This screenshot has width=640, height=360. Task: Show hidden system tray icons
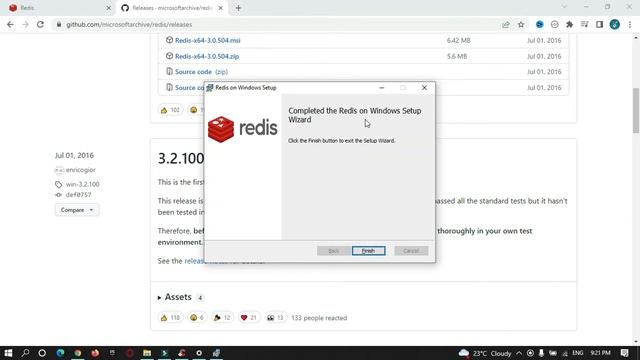(519, 353)
